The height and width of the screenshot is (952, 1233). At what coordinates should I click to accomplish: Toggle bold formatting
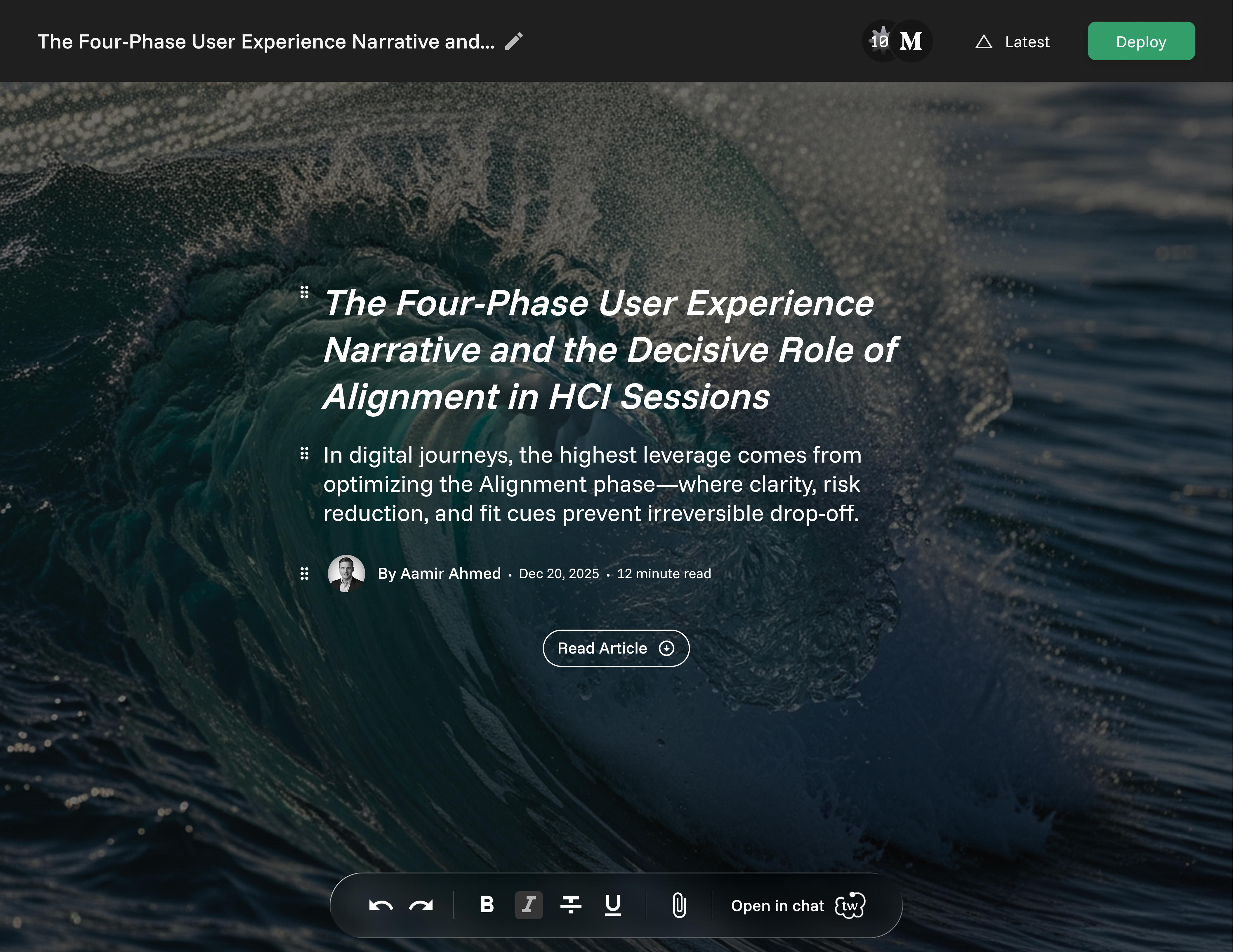(487, 905)
